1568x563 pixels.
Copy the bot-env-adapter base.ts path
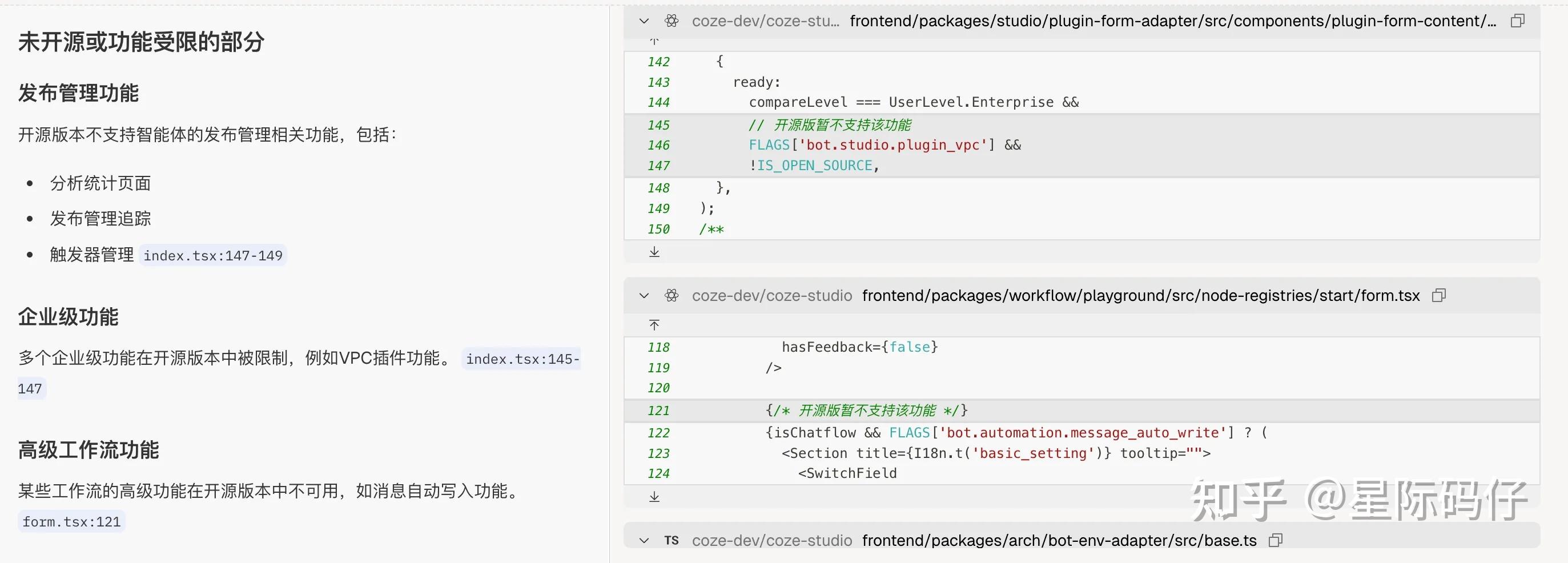[1276, 541]
